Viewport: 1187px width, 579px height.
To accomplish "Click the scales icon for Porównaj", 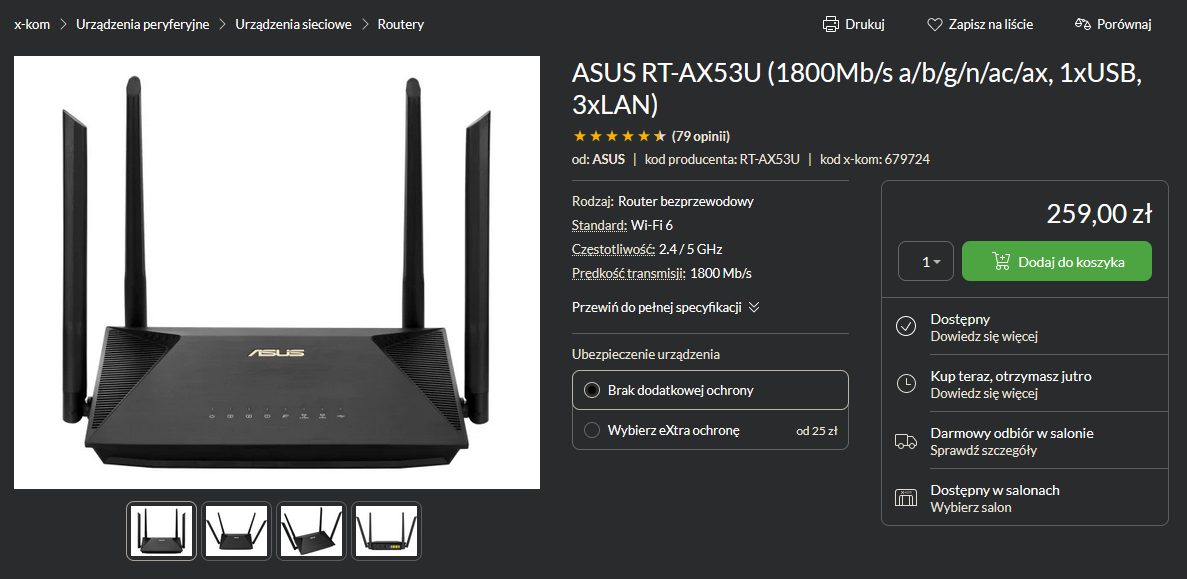I will point(1083,24).
